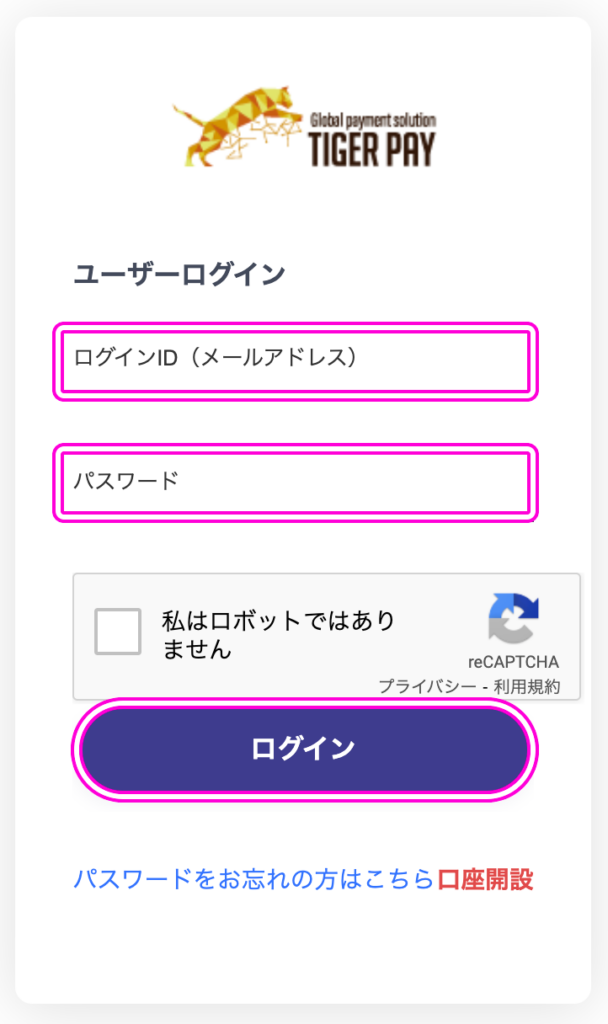Click the Global payment solution tagline
The width and height of the screenshot is (608, 1024).
[x=373, y=120]
